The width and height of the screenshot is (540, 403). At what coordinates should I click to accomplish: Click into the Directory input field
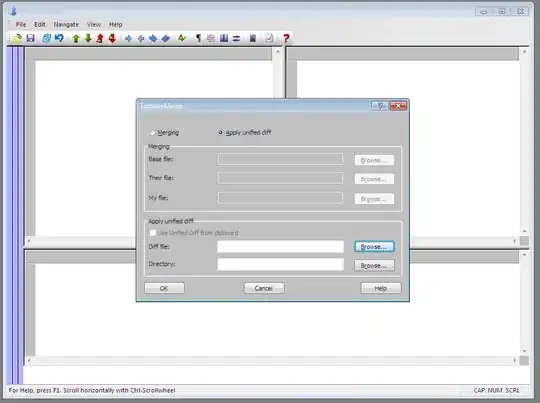(x=280, y=265)
